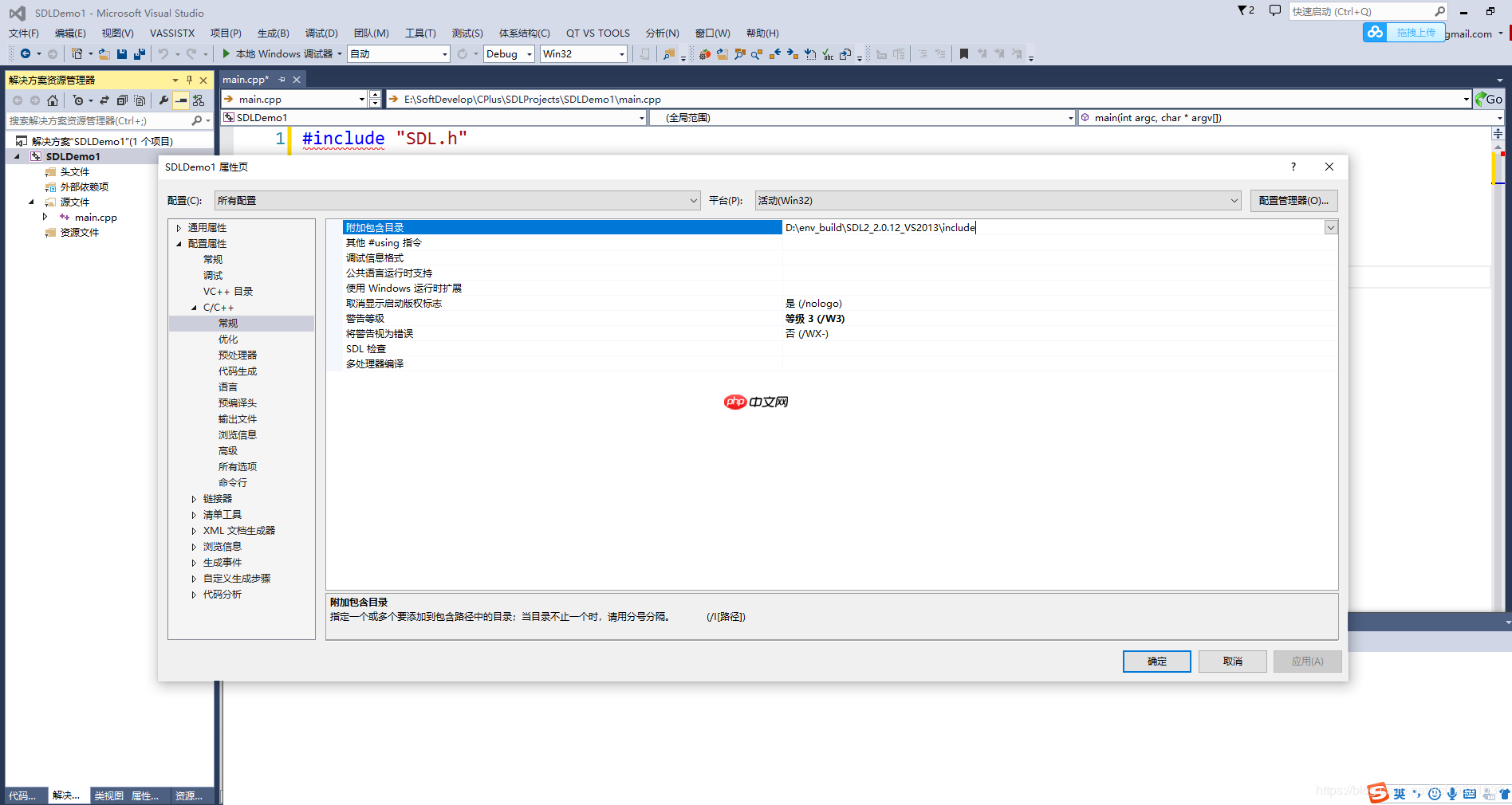This screenshot has width=1512, height=805.
Task: Open the 附加包含目录 dropdown arrow
Action: [1330, 227]
